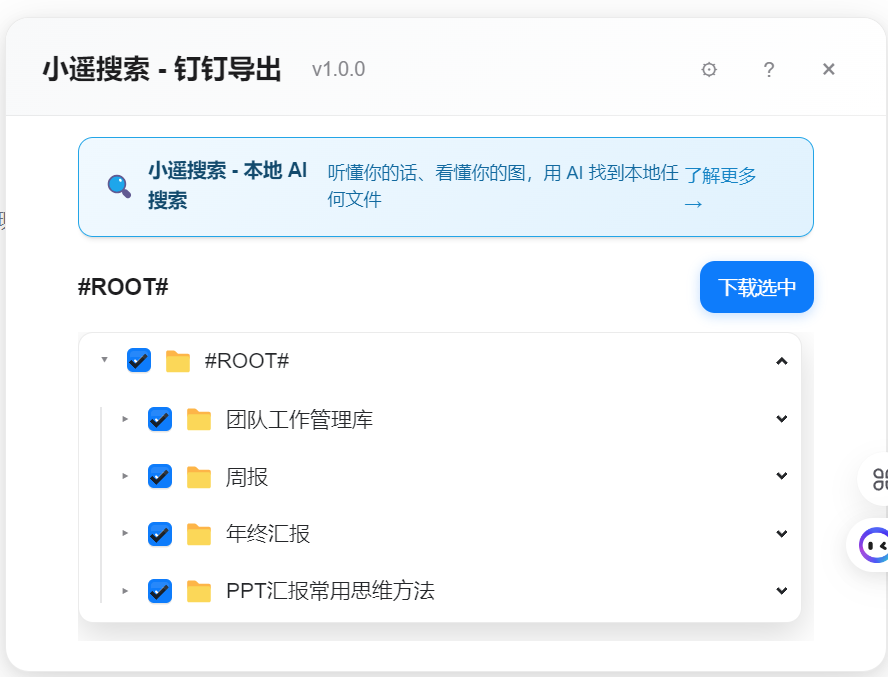
Task: Click the robot assistant floating icon
Action: pos(873,546)
